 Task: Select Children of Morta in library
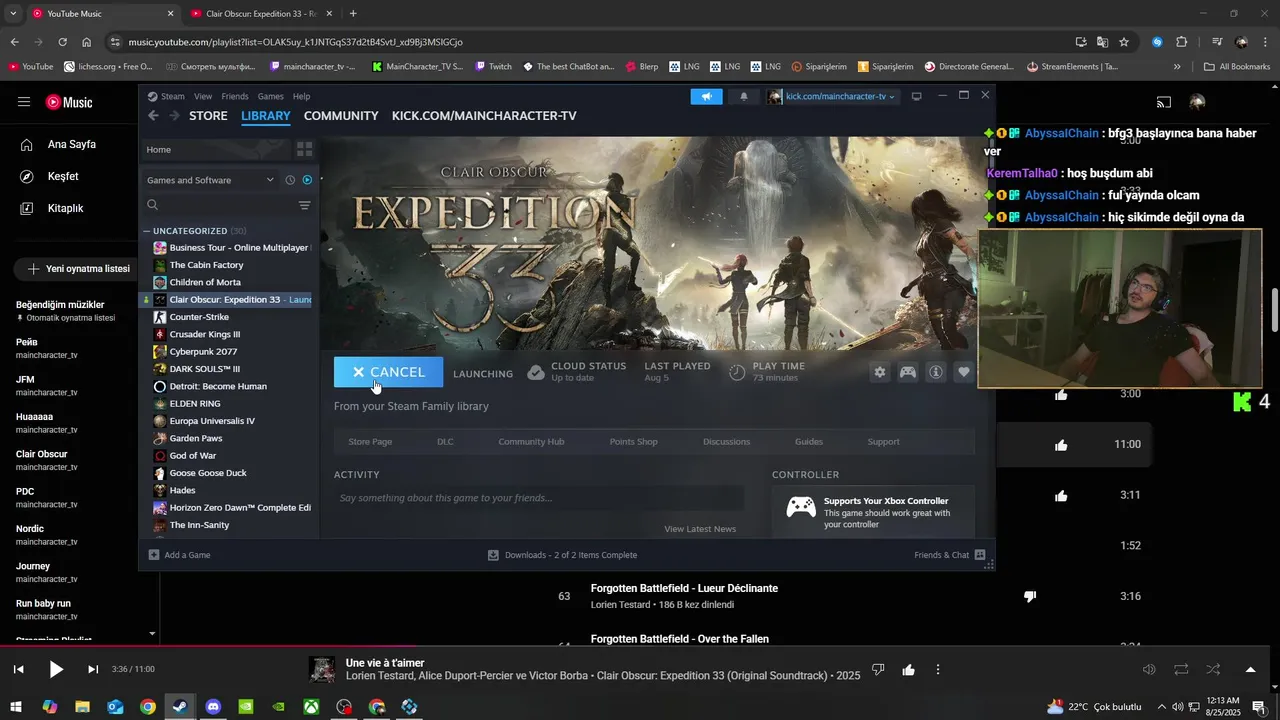(x=205, y=282)
